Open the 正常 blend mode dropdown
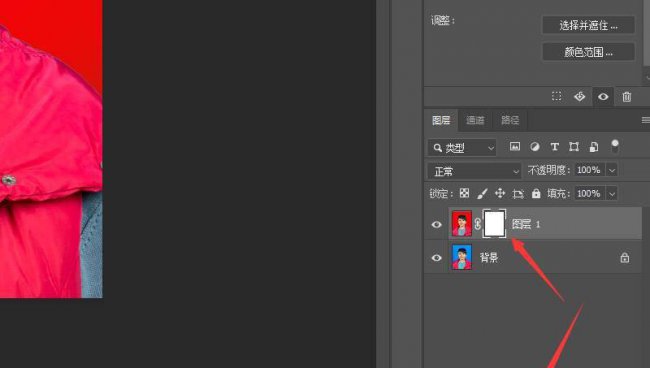 tap(474, 171)
